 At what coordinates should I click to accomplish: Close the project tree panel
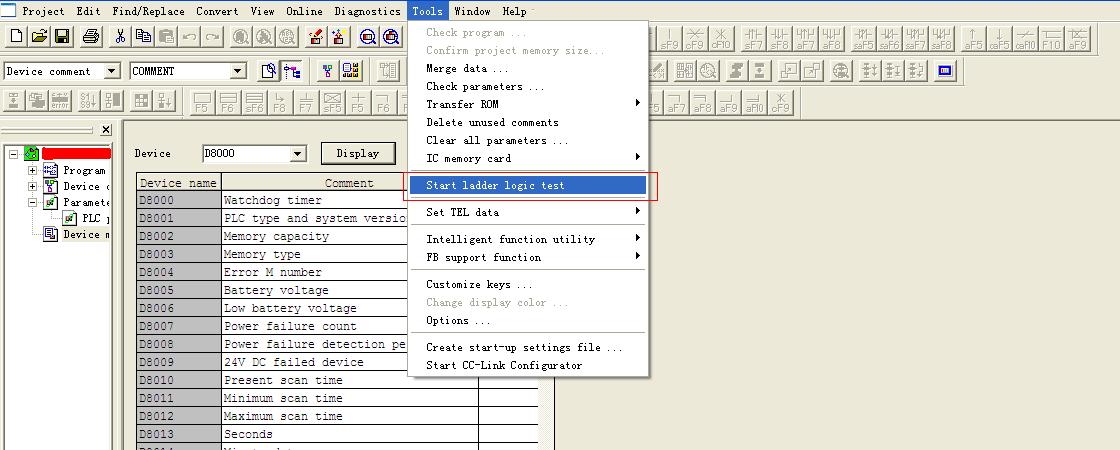tap(106, 130)
